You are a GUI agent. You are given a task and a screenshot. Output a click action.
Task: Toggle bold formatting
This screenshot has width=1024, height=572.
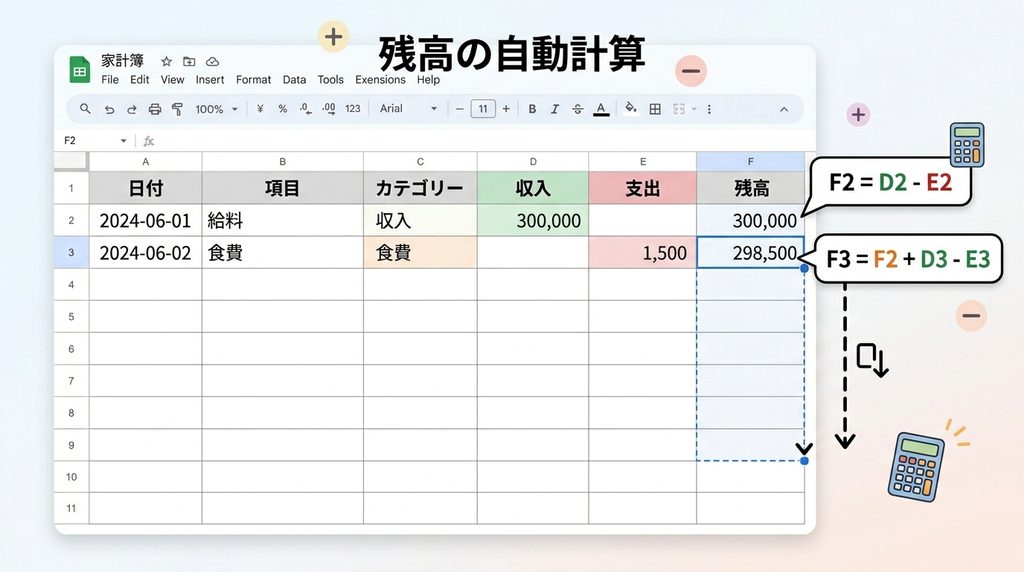(532, 109)
